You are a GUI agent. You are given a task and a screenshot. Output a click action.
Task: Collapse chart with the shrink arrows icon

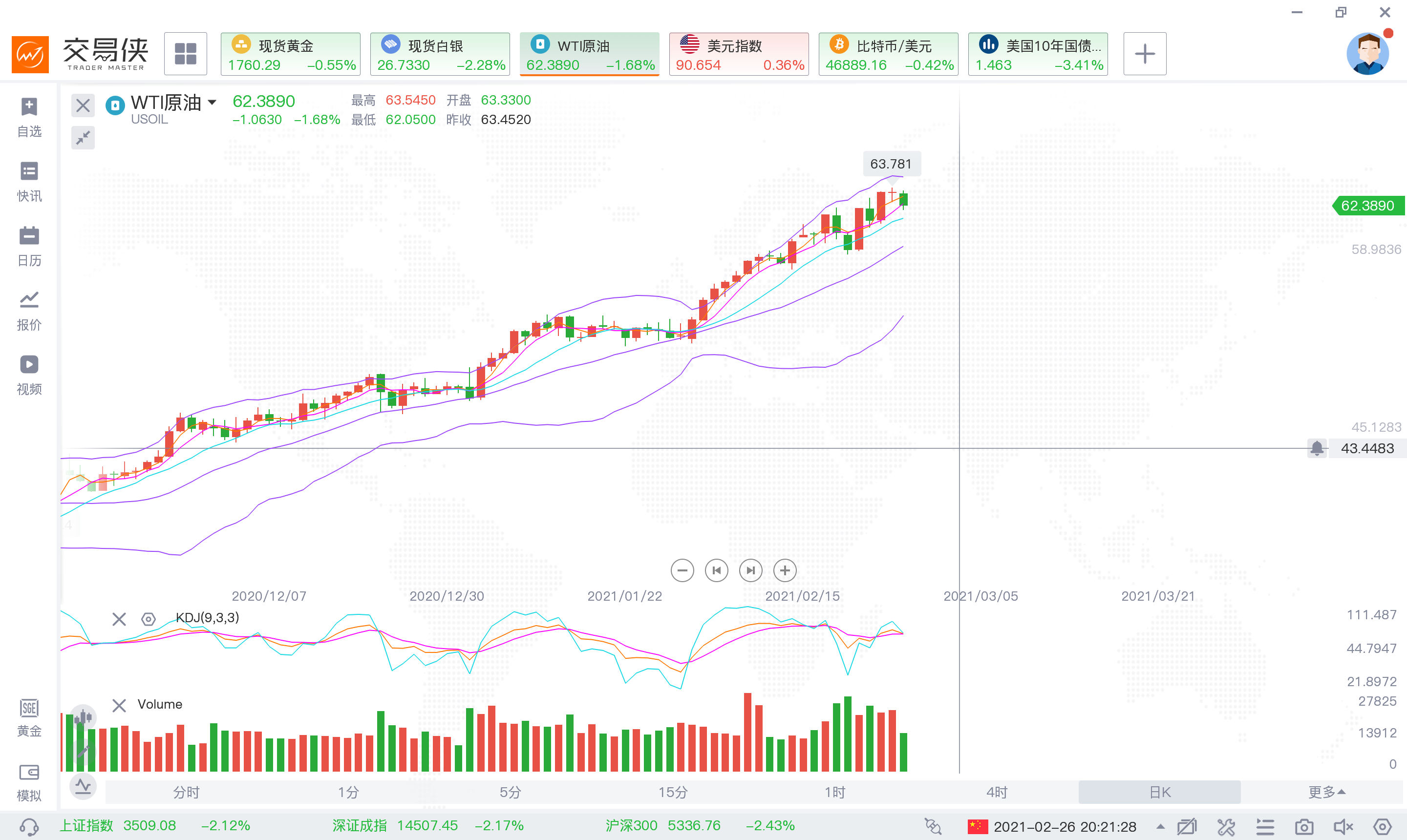pos(83,138)
